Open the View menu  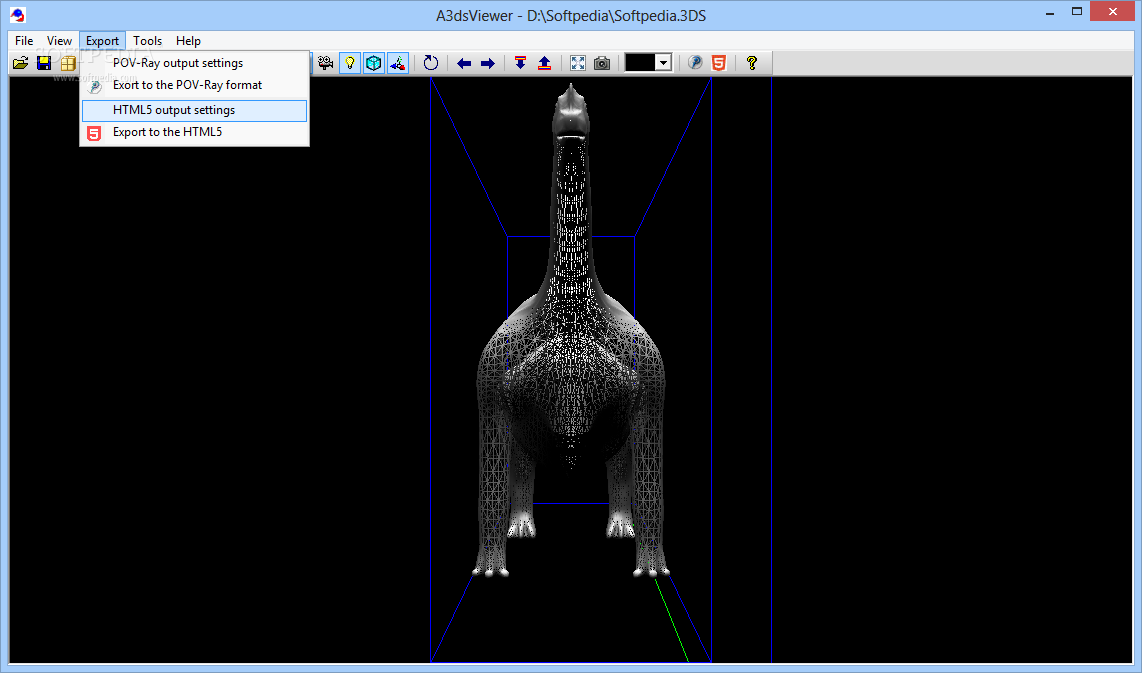pos(59,41)
